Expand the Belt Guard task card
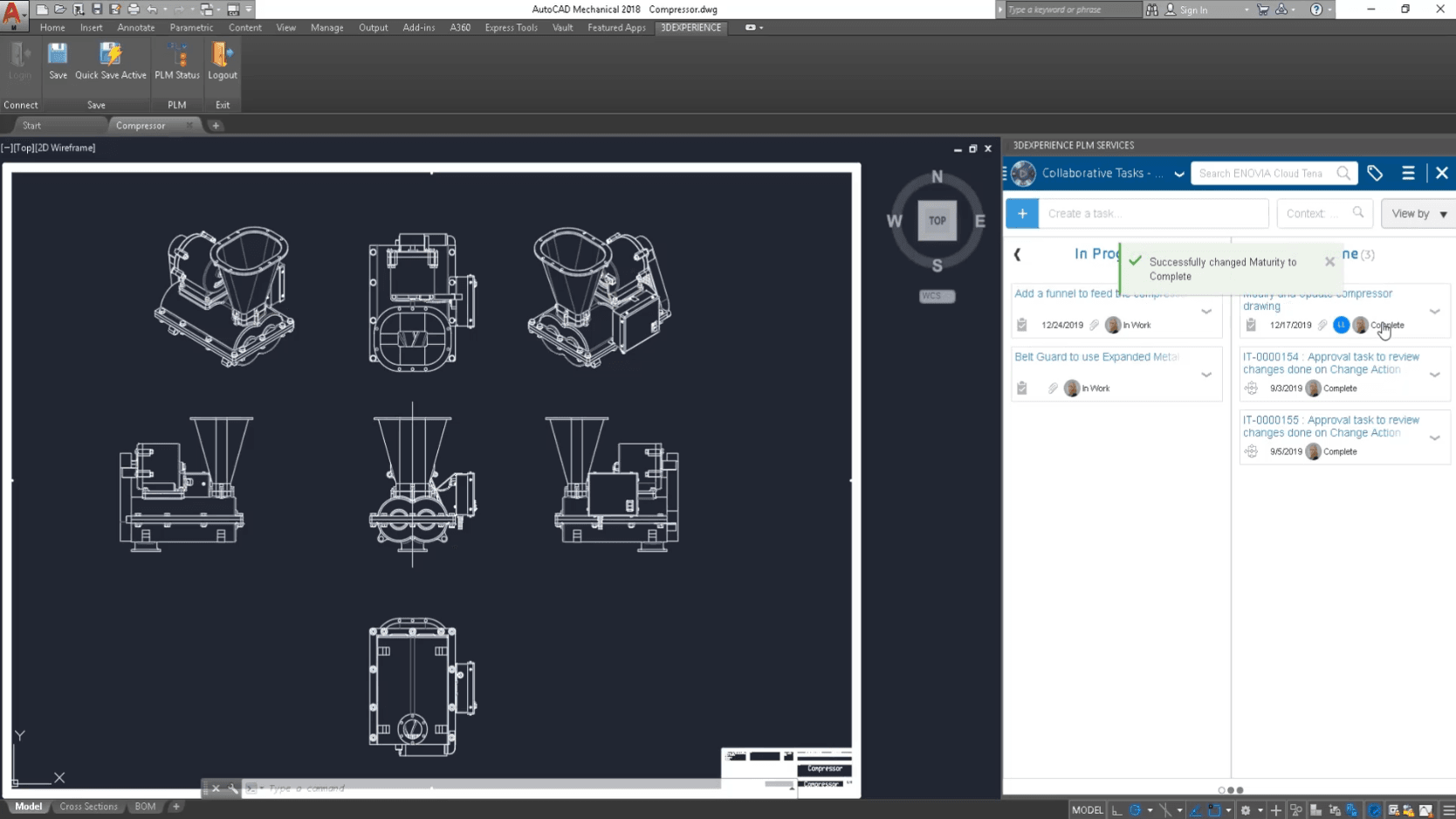The height and width of the screenshot is (819, 1456). [x=1206, y=375]
